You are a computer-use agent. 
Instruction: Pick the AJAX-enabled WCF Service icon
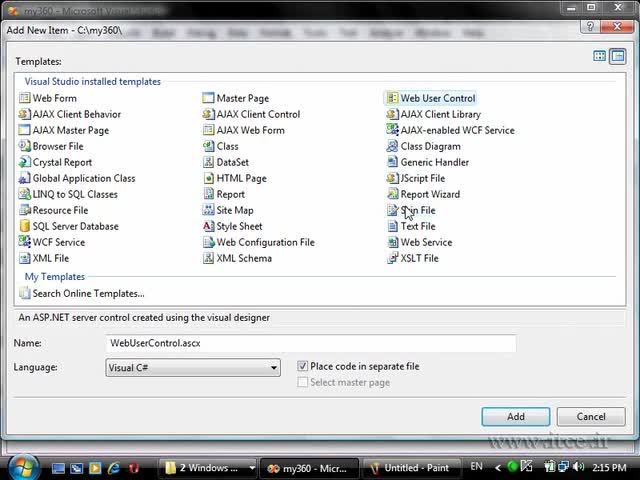click(392, 130)
